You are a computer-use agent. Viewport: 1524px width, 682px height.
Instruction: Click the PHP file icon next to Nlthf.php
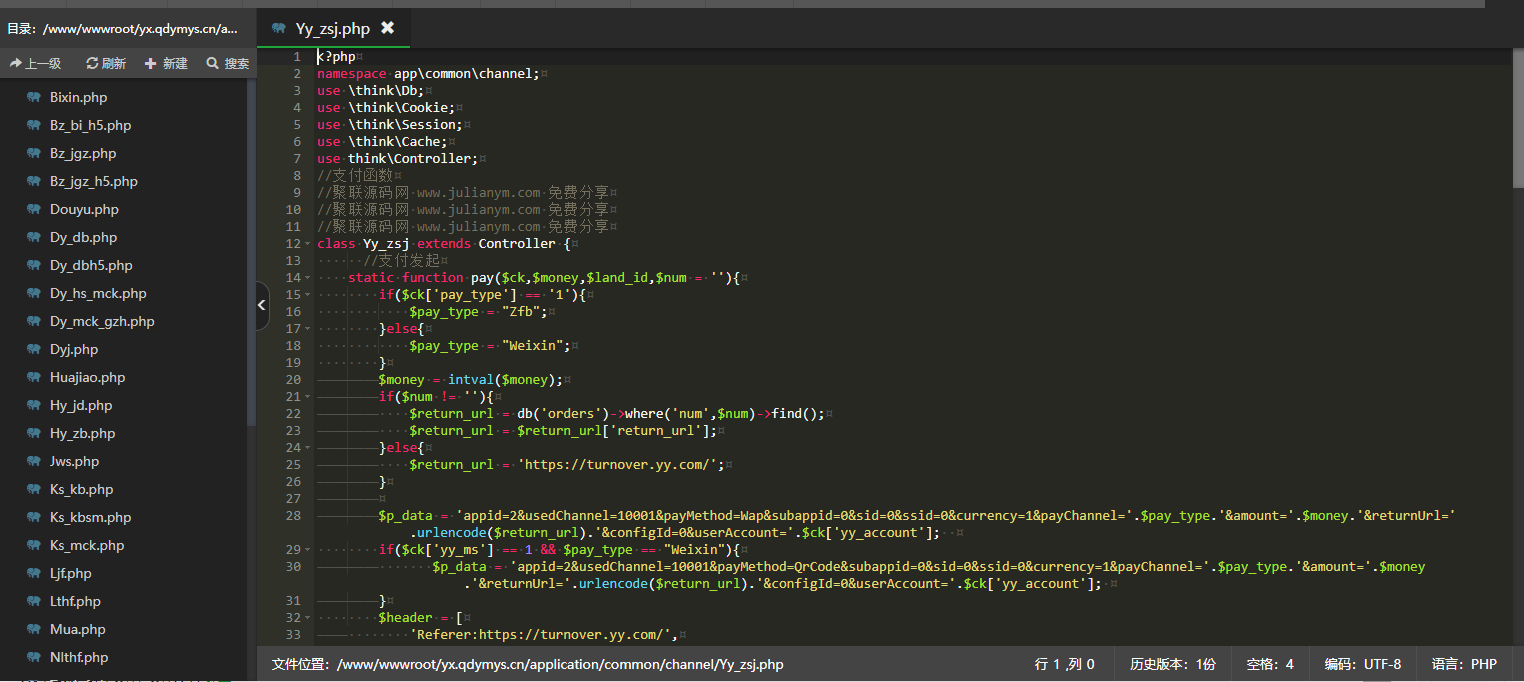pos(33,657)
